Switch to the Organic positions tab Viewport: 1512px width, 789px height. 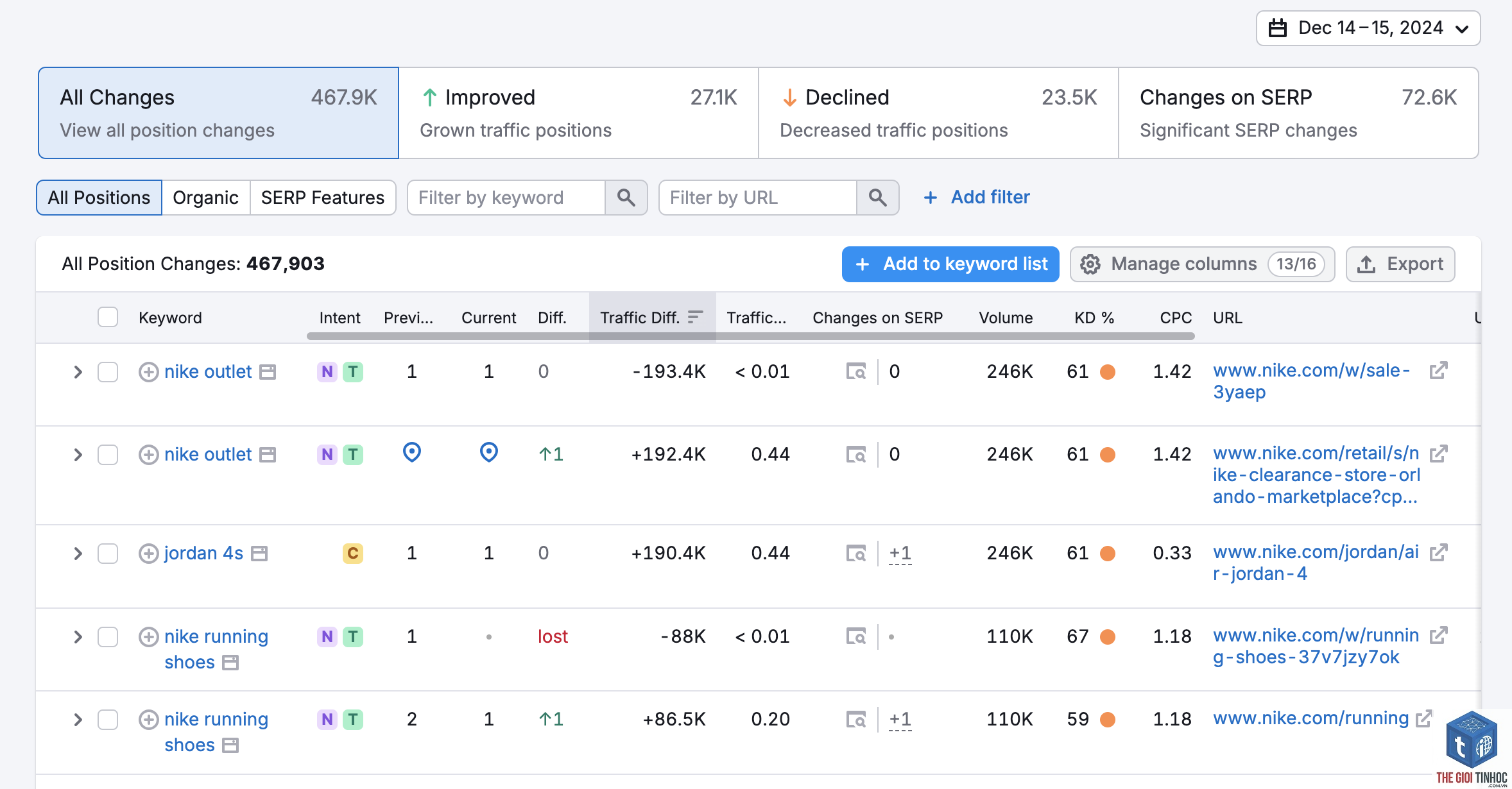coord(205,198)
